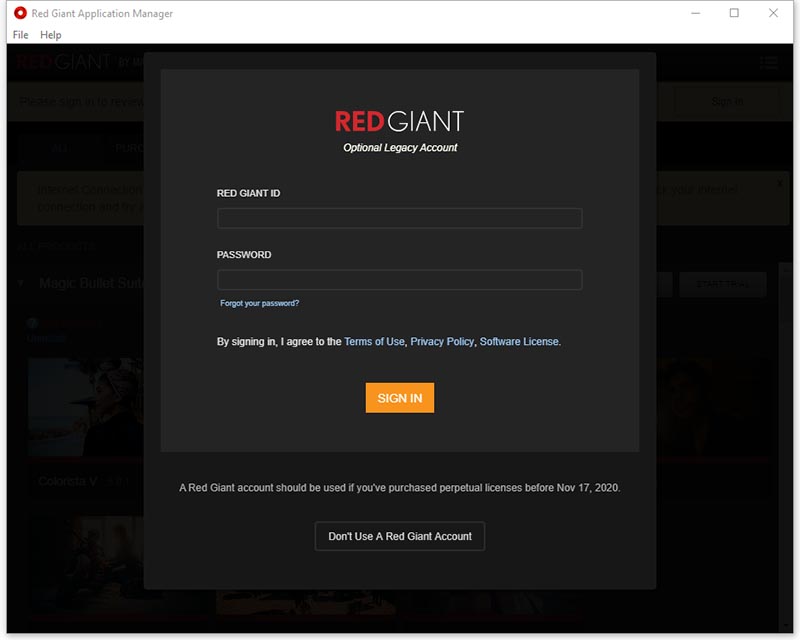
Task: Click the Red Giant ID input field
Action: click(399, 218)
